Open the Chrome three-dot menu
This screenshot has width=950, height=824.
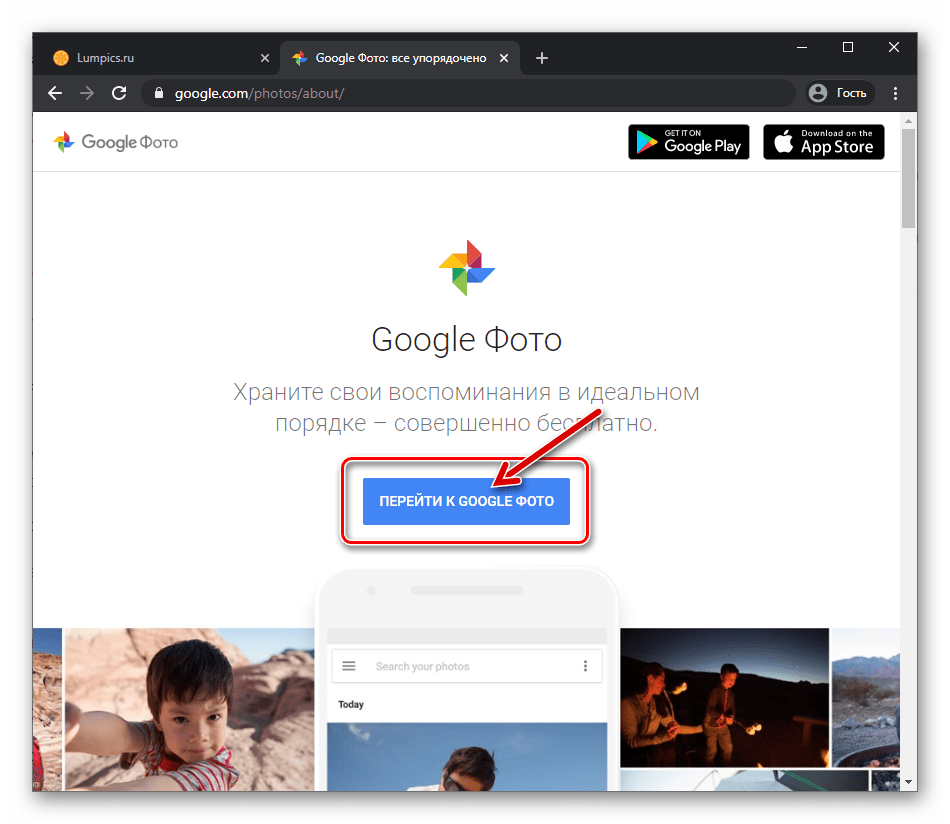click(x=895, y=93)
